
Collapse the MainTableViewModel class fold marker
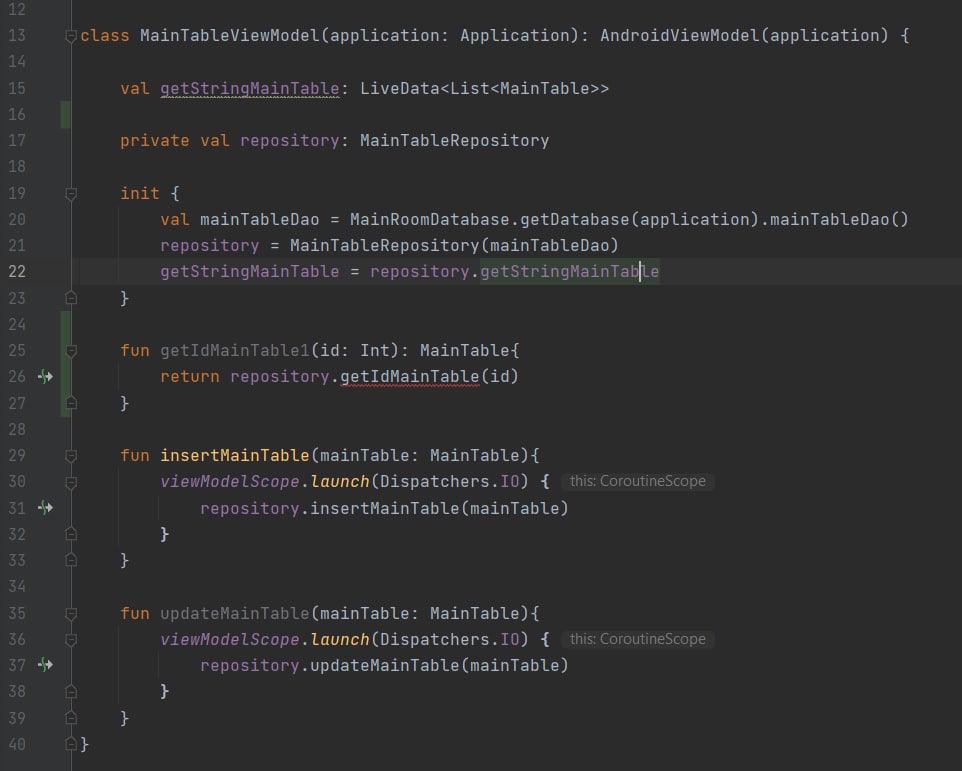71,36
